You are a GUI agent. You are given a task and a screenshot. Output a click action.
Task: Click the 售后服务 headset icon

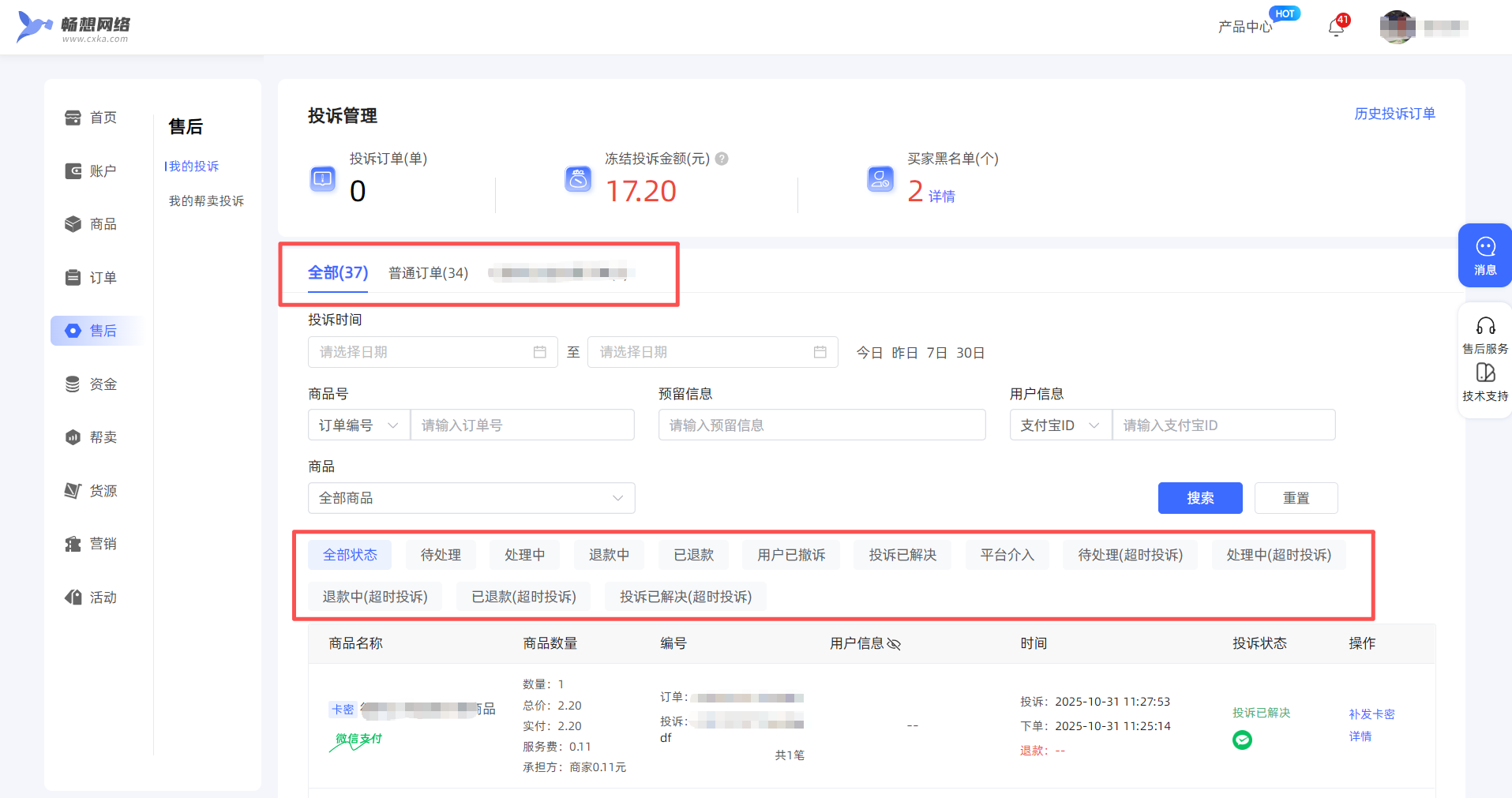pos(1485,326)
